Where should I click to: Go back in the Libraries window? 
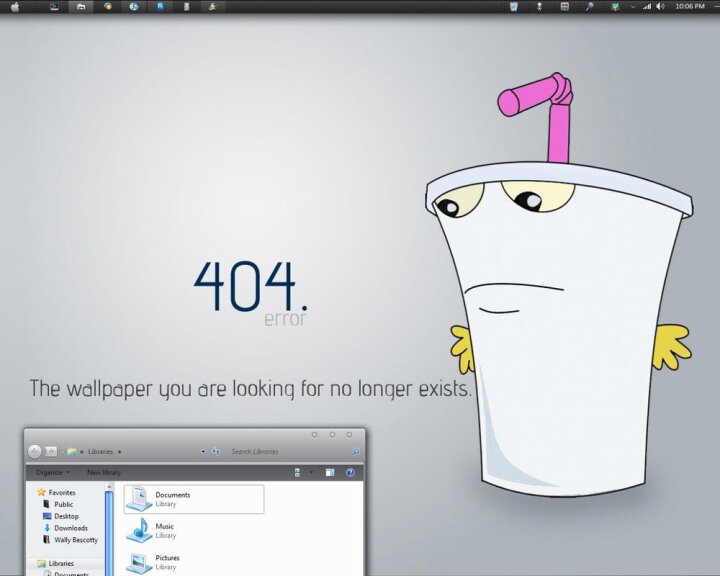click(x=35, y=452)
